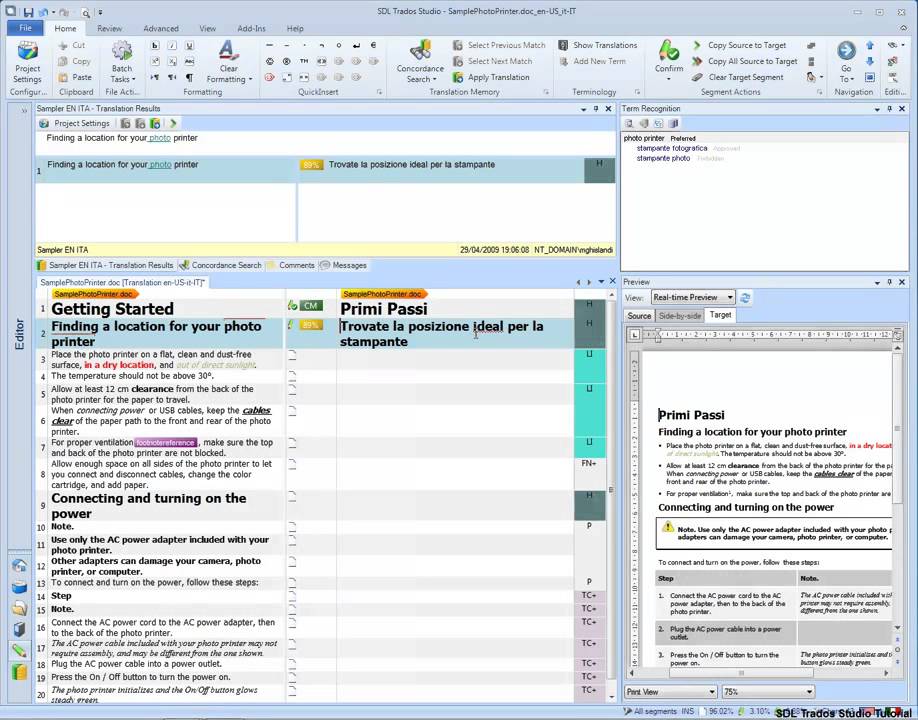Viewport: 918px width, 720px height.
Task: Click Show Translations in Terminology group
Action: 598,45
